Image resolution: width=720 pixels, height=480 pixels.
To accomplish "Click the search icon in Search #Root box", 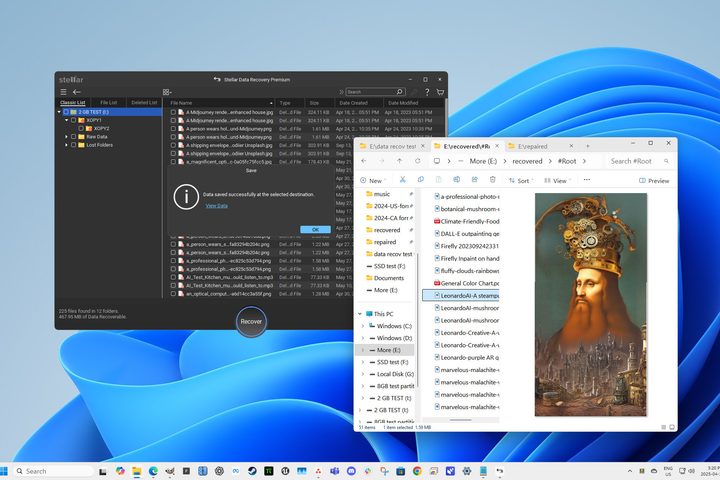I will click(x=666, y=161).
